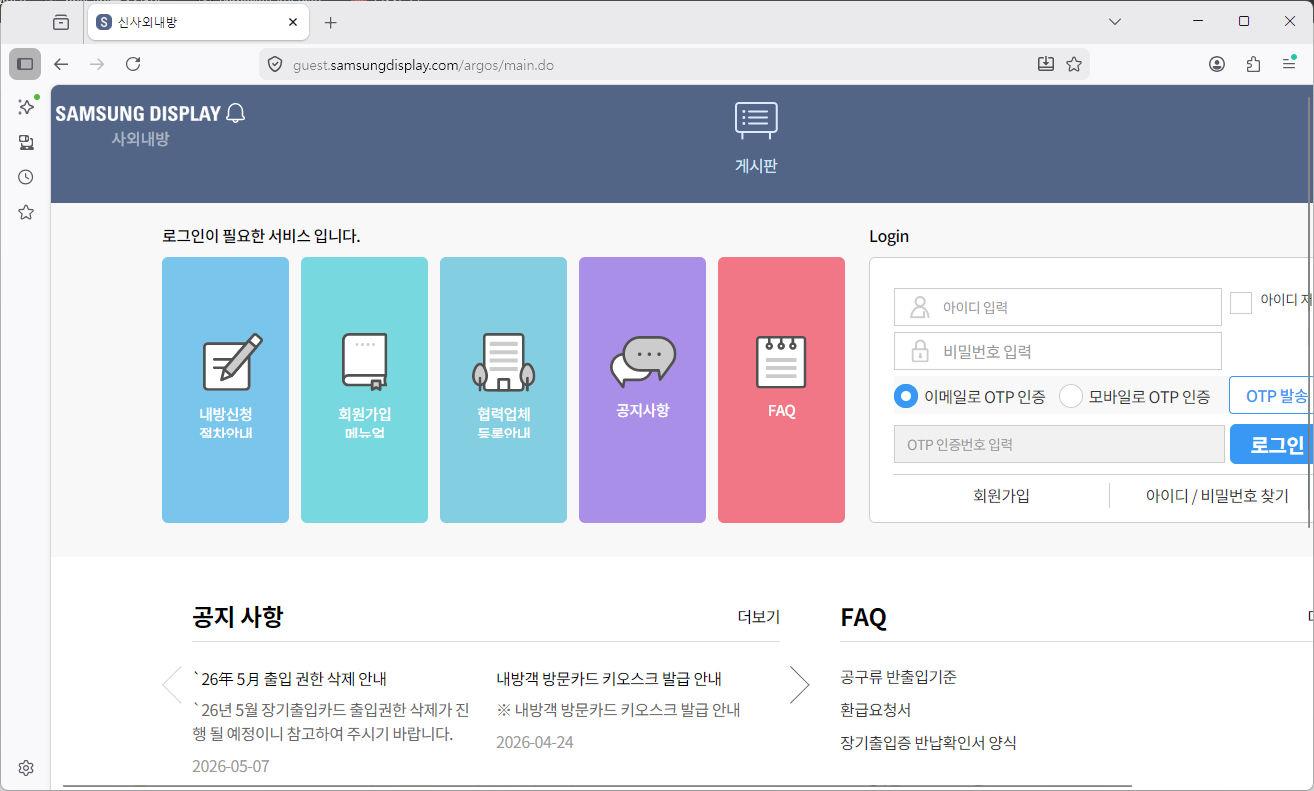Click the OTP 인증번호 입력 field
Screen dimensions: 1314x791
(x=1059, y=444)
